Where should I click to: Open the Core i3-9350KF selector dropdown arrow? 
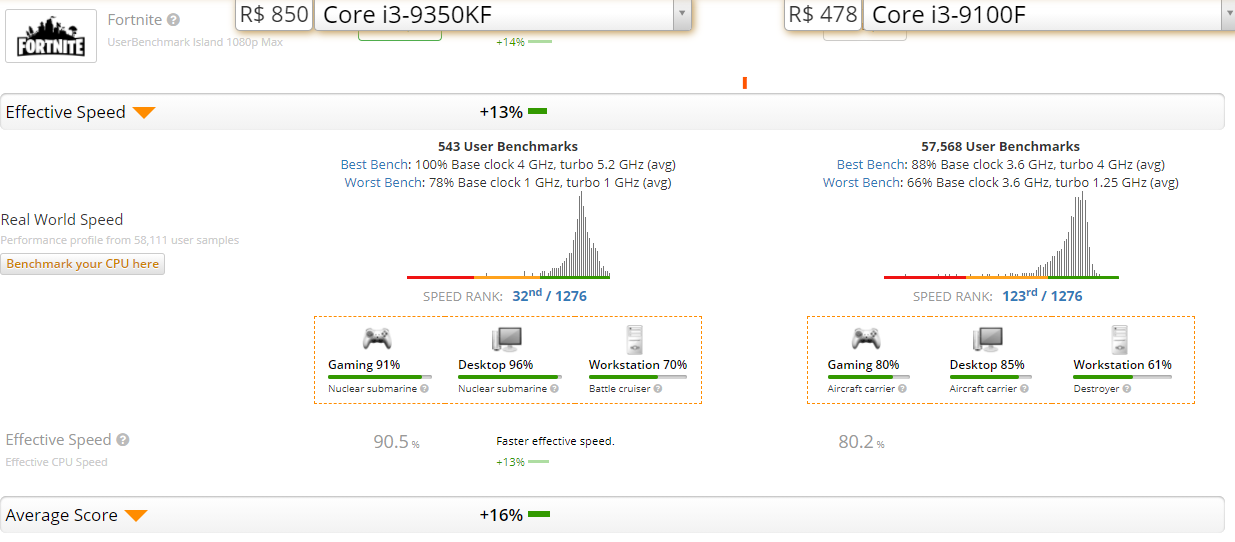681,14
